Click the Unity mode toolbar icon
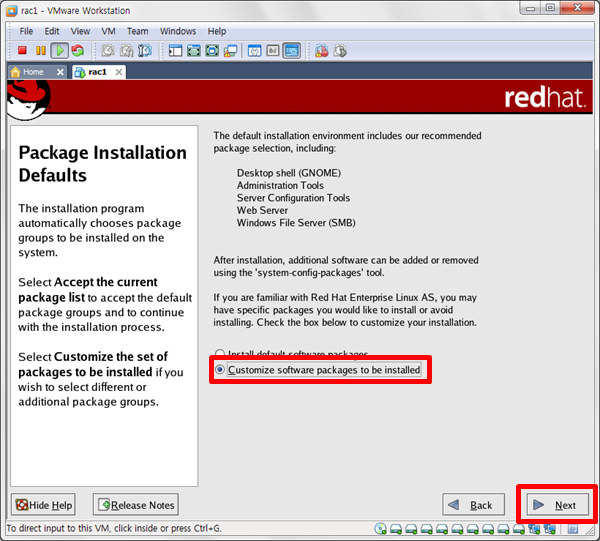 pos(231,51)
